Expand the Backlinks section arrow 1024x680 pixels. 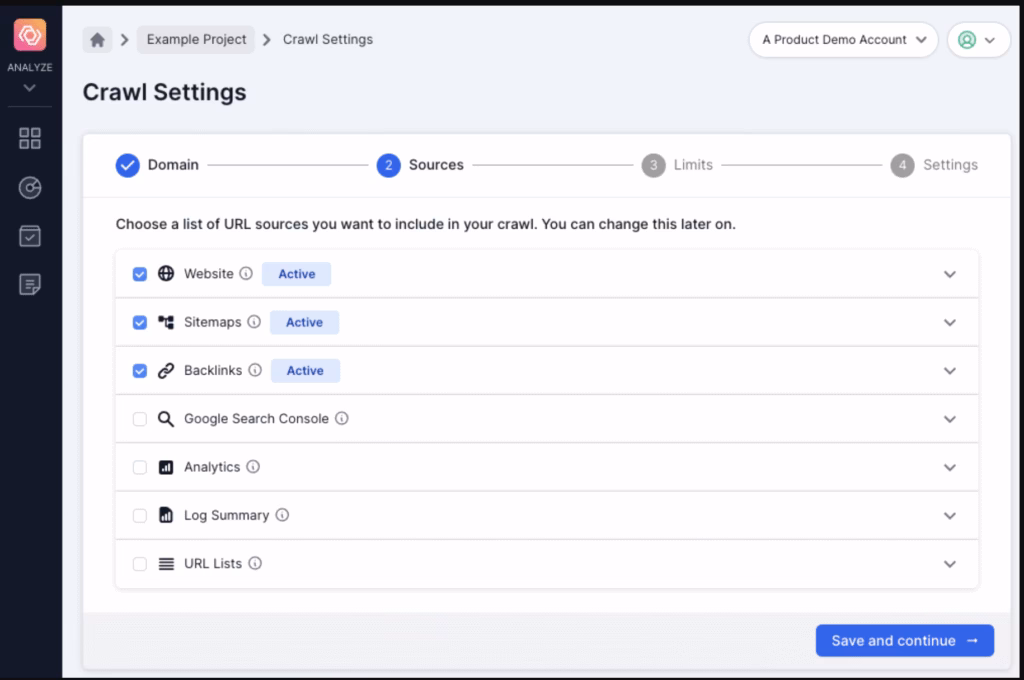(x=950, y=371)
